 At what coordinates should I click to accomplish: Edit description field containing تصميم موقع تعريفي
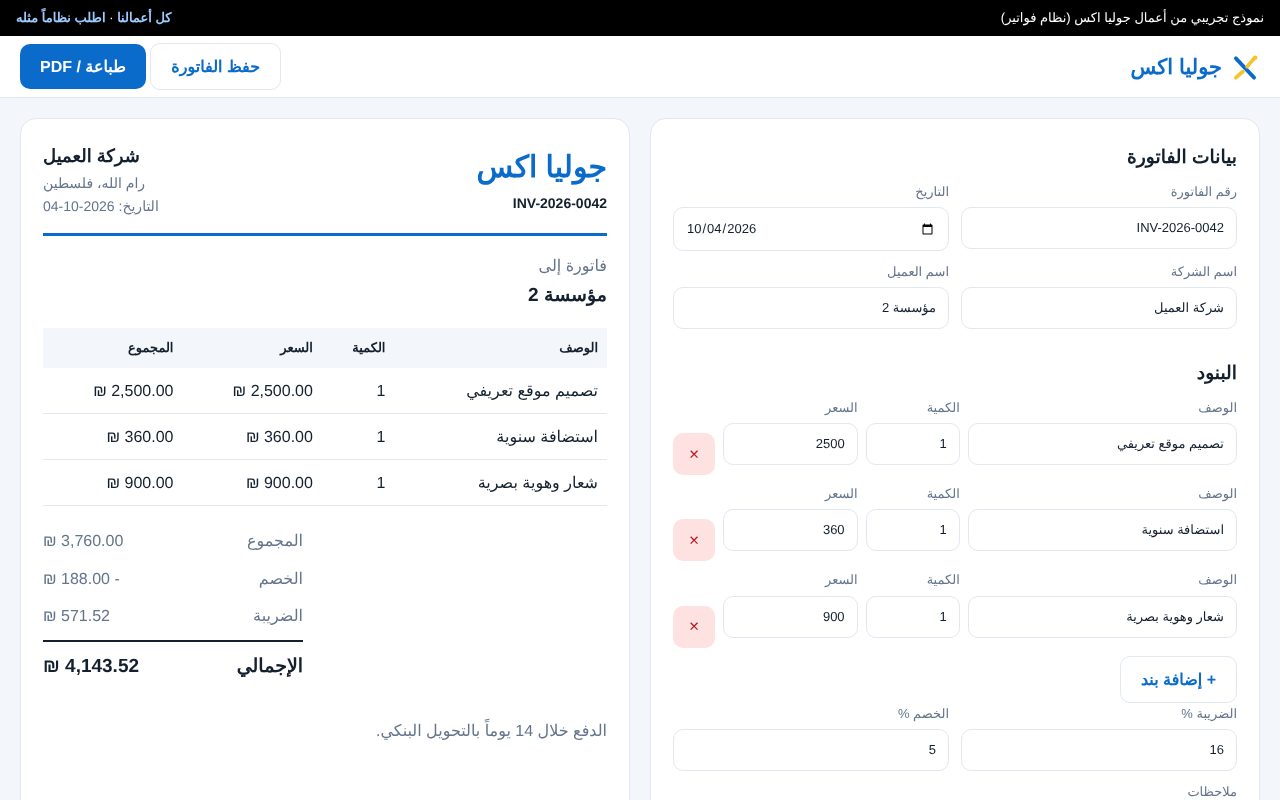[x=1102, y=444]
